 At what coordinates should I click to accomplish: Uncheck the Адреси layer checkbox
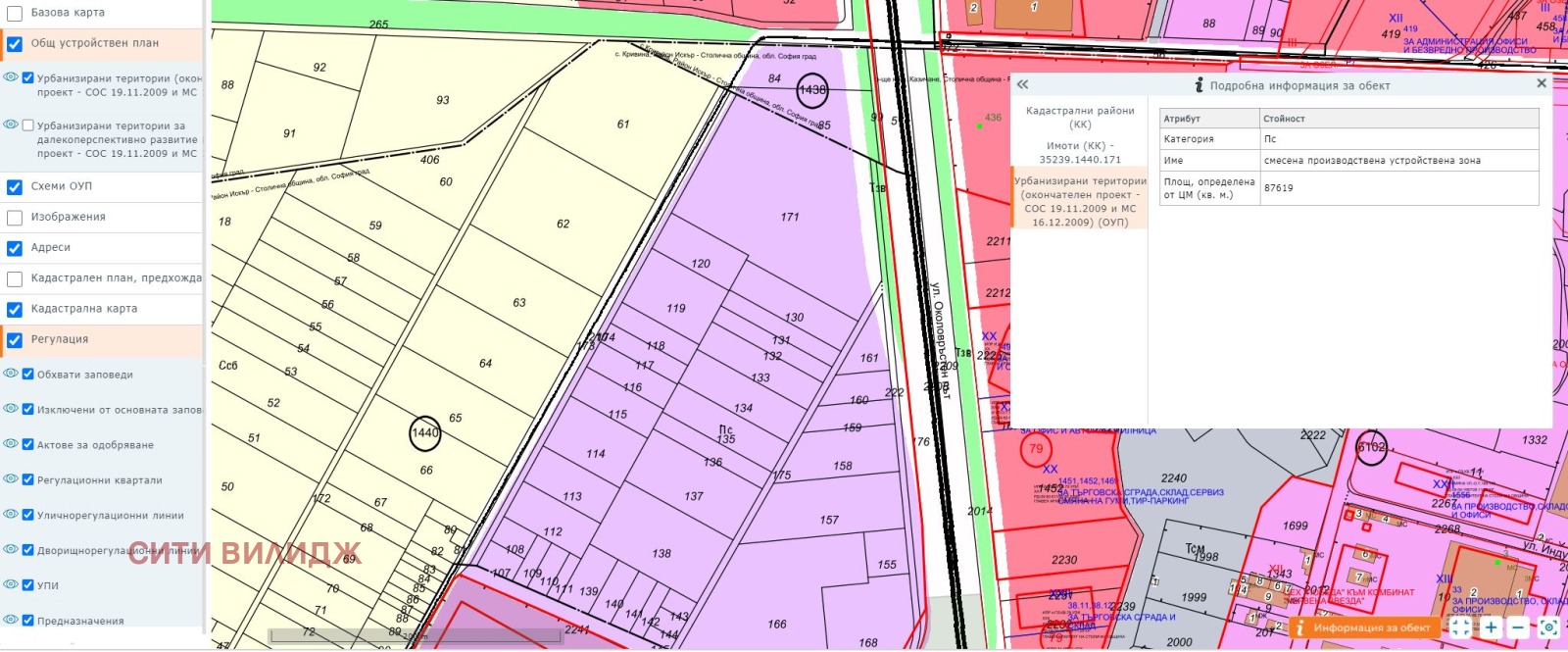[x=15, y=248]
